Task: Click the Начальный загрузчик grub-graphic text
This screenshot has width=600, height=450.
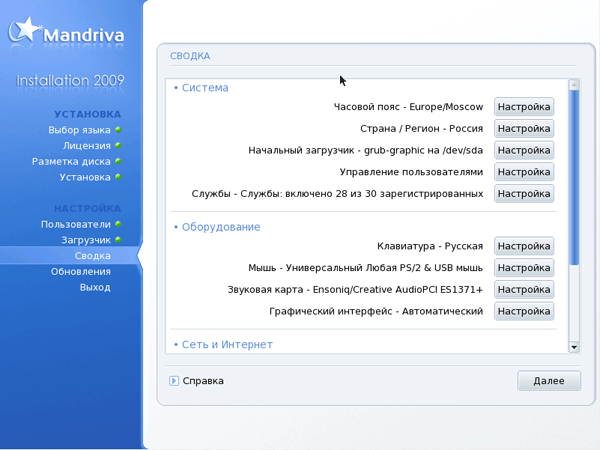Action: [x=365, y=150]
